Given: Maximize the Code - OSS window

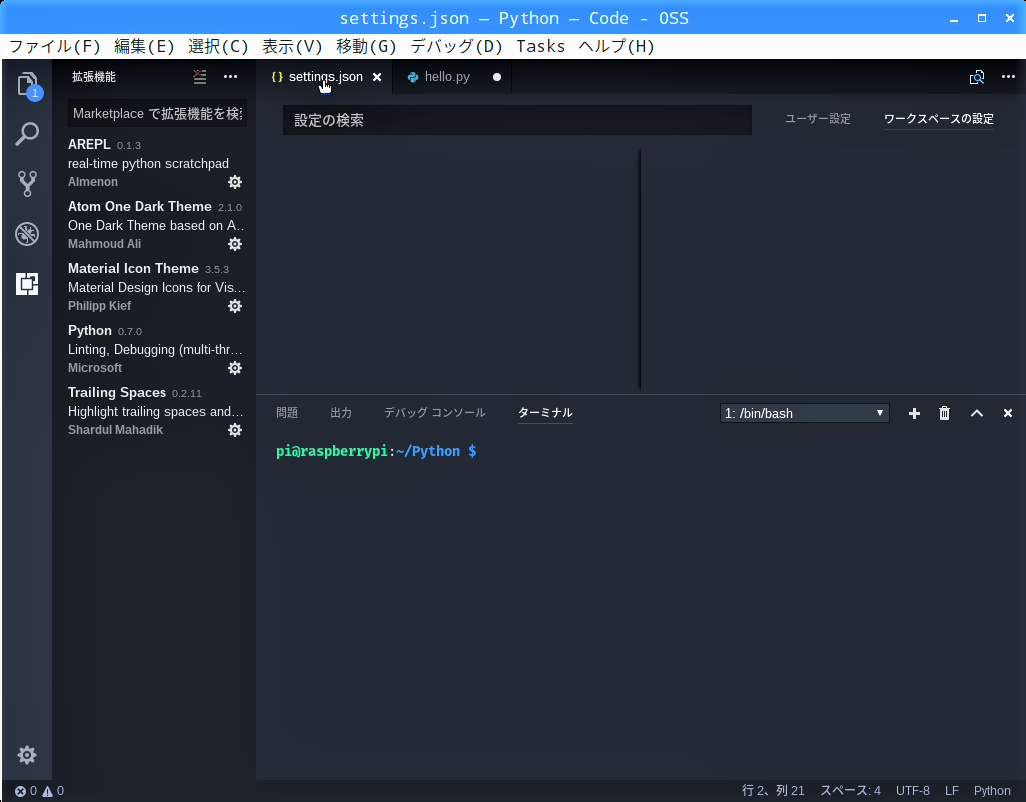Looking at the screenshot, I should tap(982, 18).
